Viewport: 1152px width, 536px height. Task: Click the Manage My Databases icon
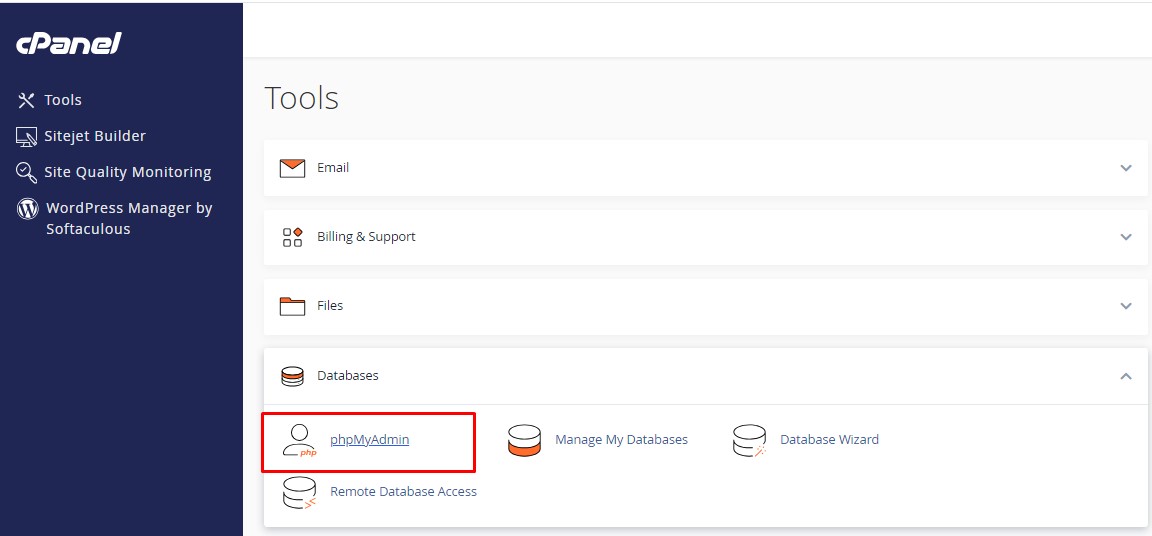coord(525,441)
